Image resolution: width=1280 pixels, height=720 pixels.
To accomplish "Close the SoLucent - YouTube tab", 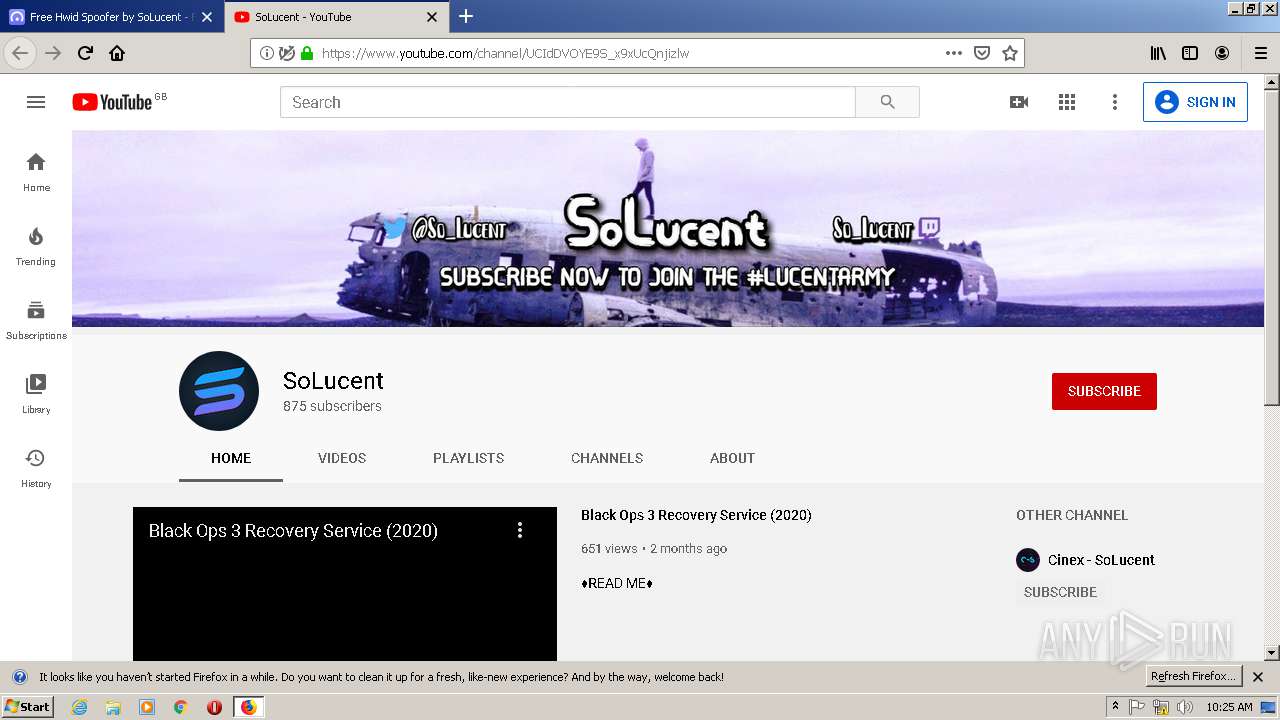I will [432, 17].
